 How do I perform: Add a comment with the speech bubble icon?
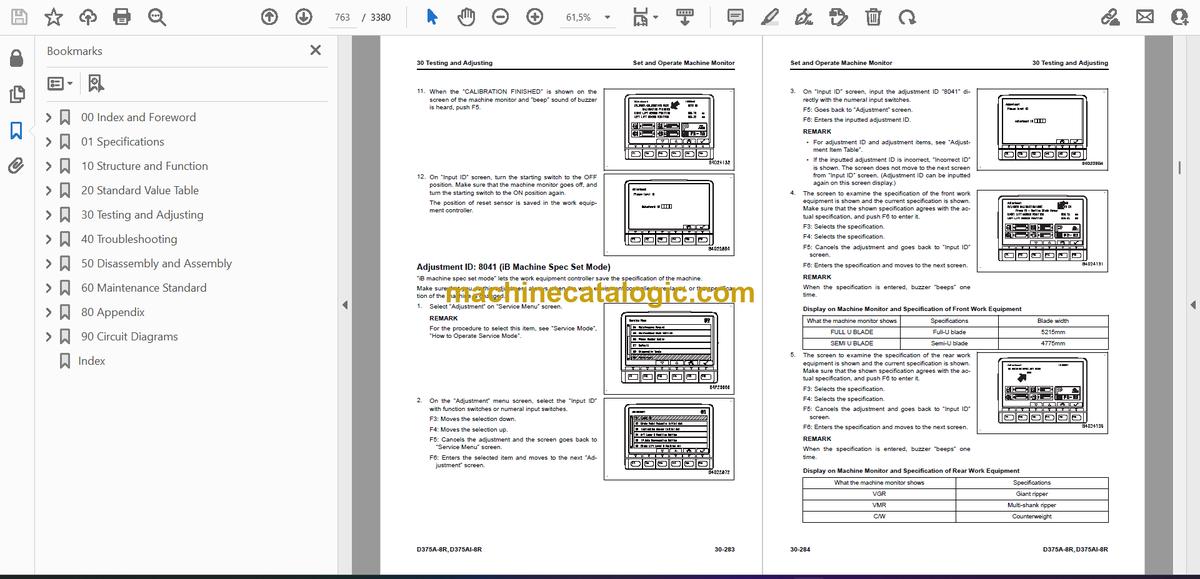click(x=735, y=17)
